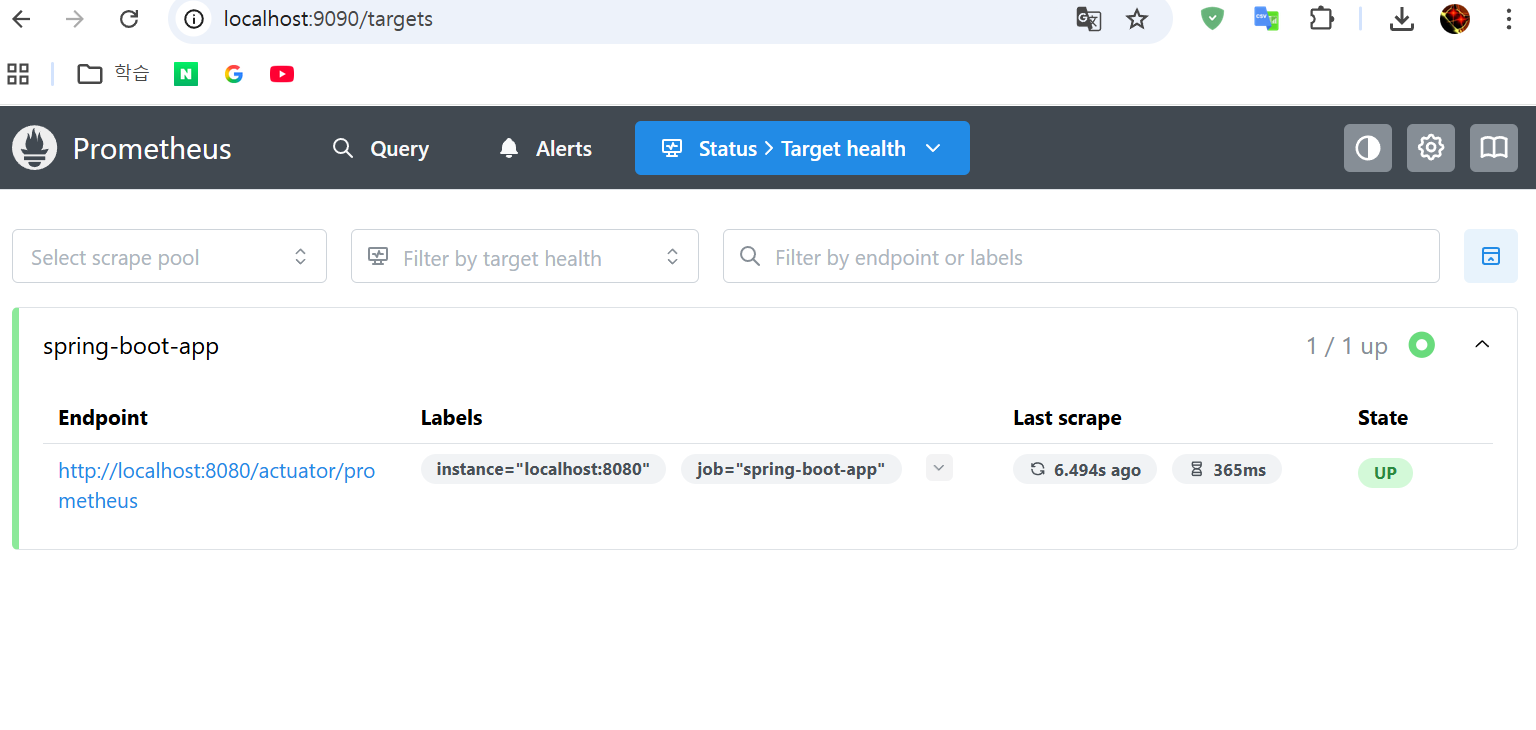The image size is (1536, 730).
Task: Click the green health ring of spring-boot-app
Action: point(1421,345)
